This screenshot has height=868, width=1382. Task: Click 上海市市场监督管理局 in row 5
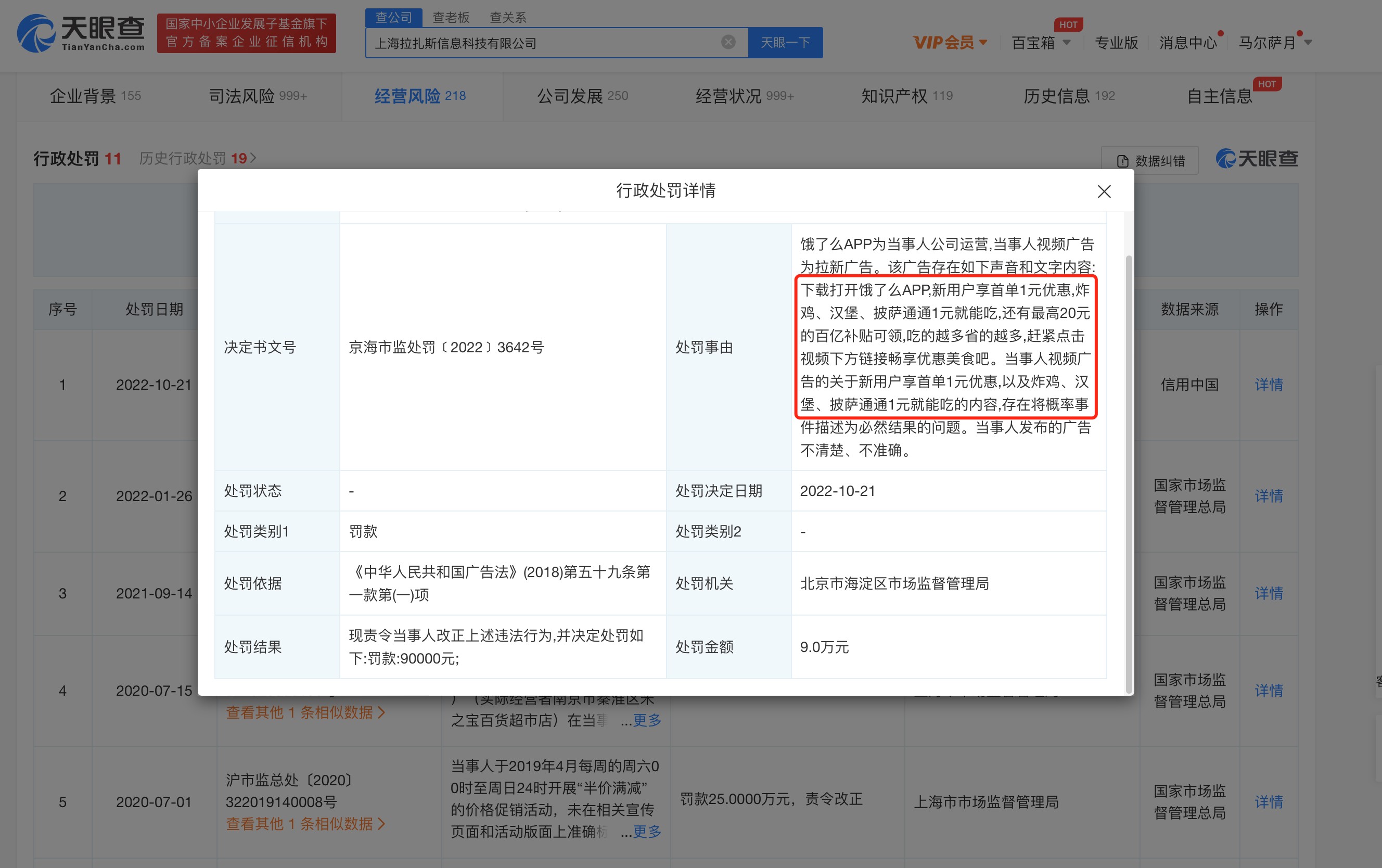click(x=986, y=802)
